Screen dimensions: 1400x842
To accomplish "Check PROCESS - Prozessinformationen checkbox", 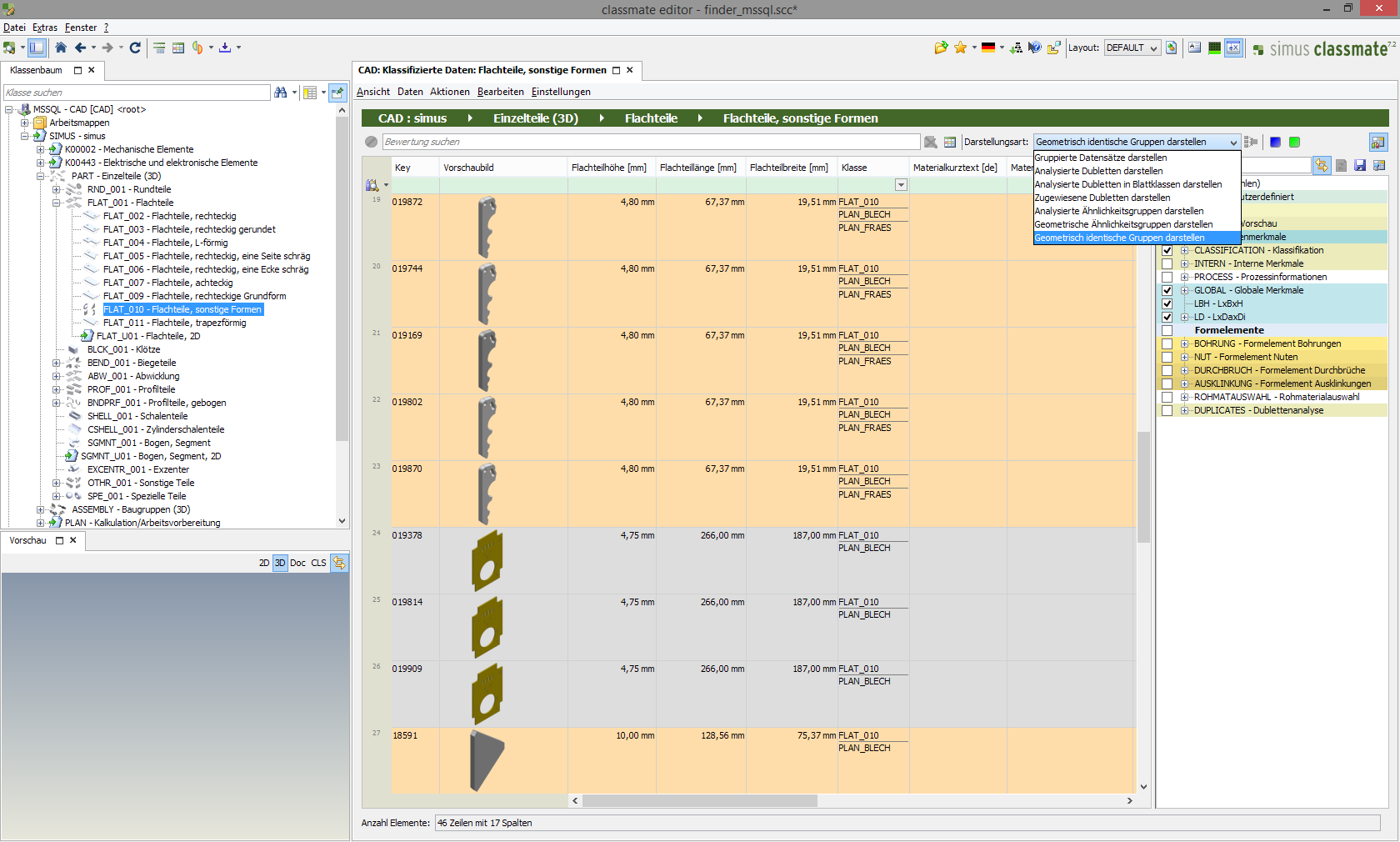I will coord(1167,277).
